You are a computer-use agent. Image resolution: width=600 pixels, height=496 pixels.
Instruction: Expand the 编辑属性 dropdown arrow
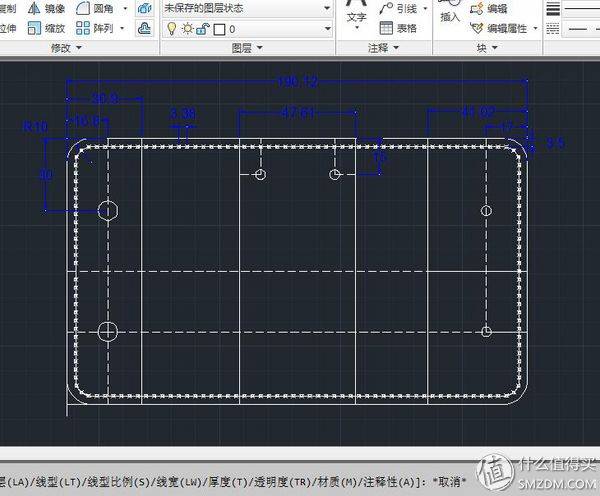point(535,28)
